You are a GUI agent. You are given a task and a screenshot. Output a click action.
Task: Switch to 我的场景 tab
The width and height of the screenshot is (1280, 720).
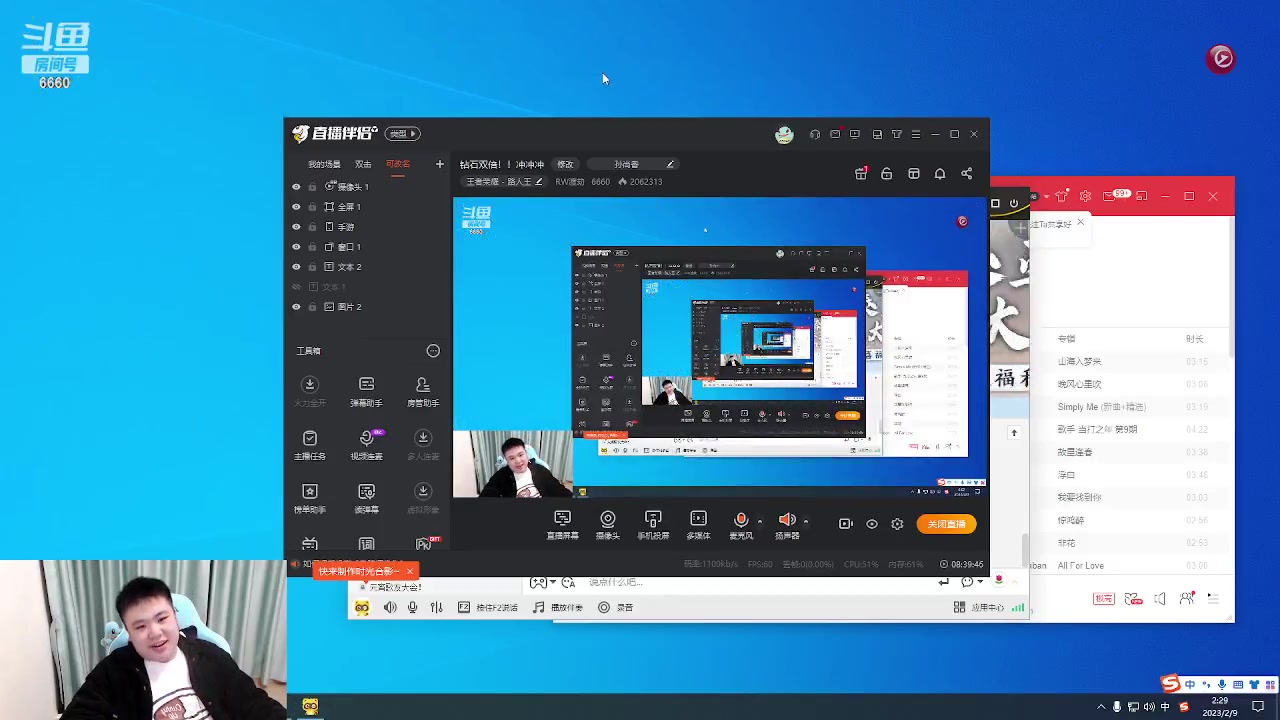(x=324, y=164)
